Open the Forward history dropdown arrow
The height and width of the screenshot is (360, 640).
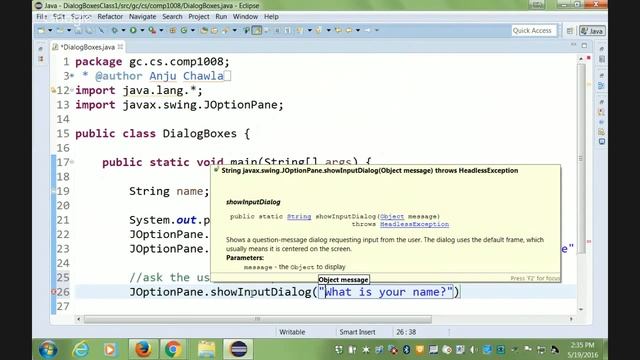tap(377, 30)
